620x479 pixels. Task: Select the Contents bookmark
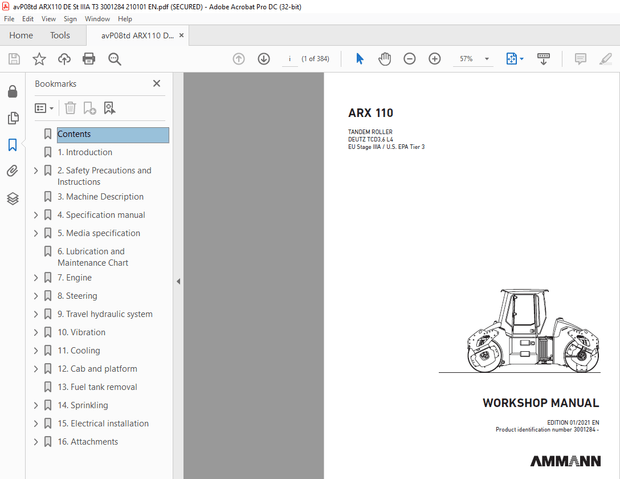point(113,134)
